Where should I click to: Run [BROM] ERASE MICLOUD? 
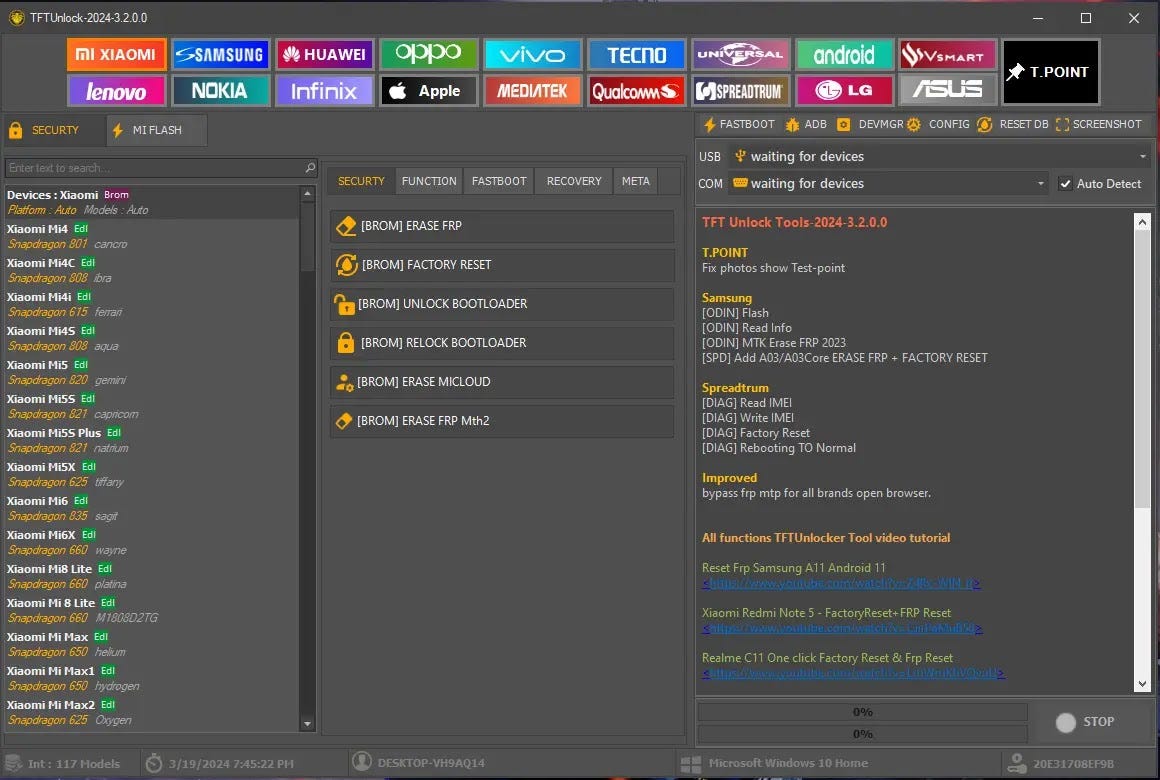[502, 382]
